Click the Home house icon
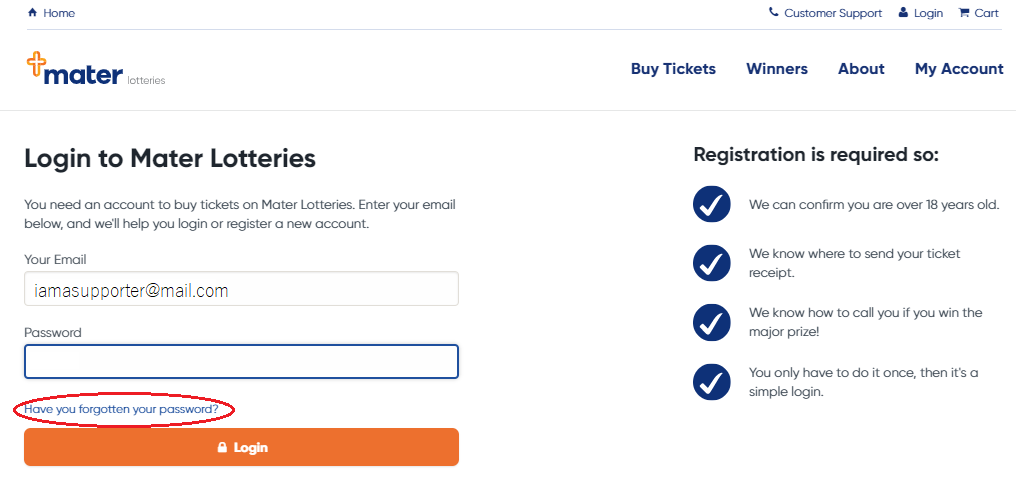 click(x=32, y=12)
